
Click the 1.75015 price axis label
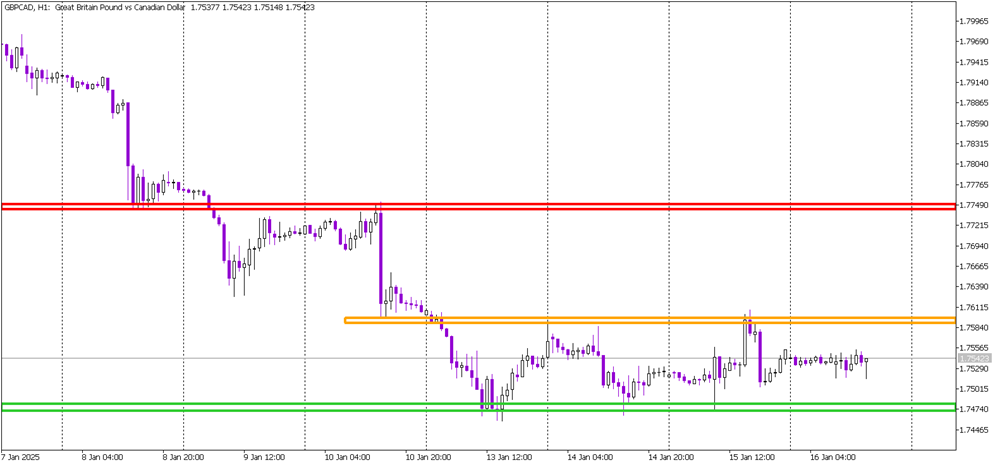coord(975,388)
